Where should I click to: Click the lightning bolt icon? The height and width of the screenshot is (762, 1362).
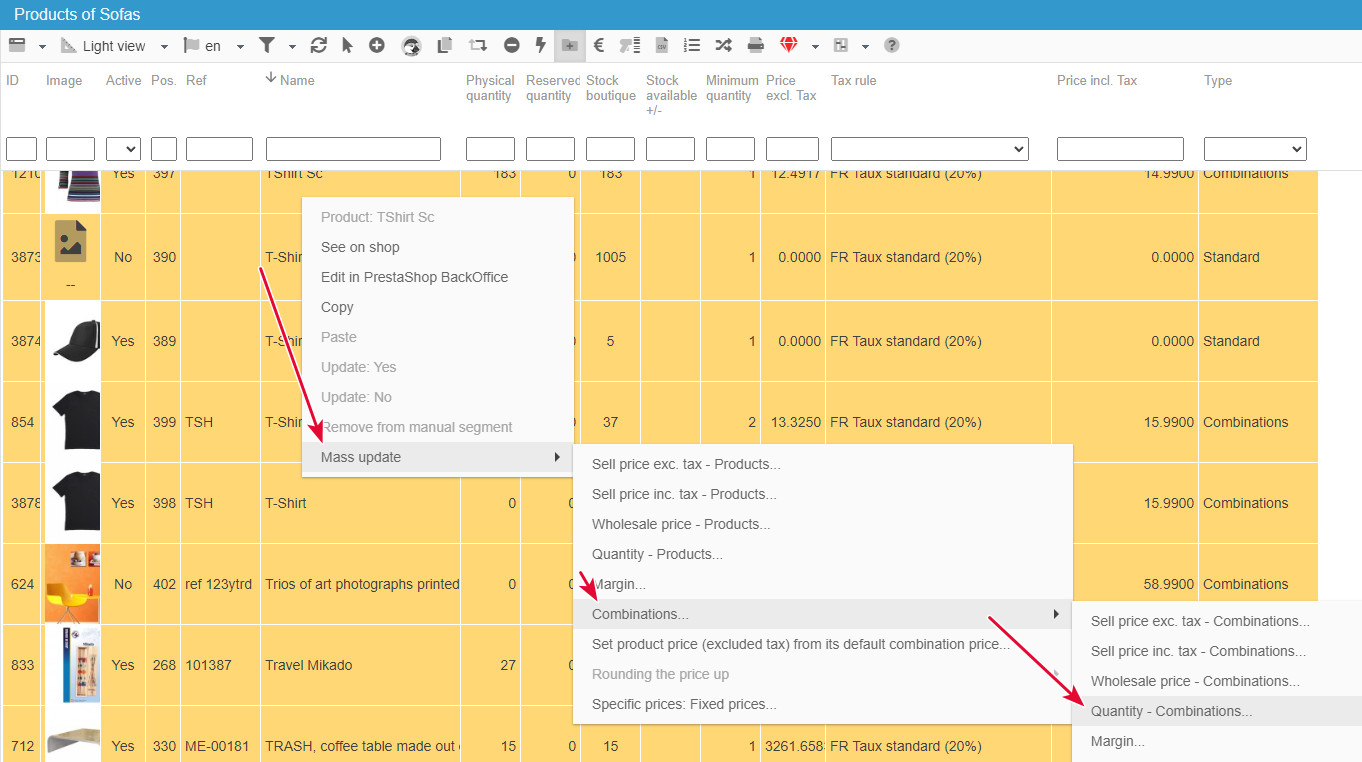(541, 46)
